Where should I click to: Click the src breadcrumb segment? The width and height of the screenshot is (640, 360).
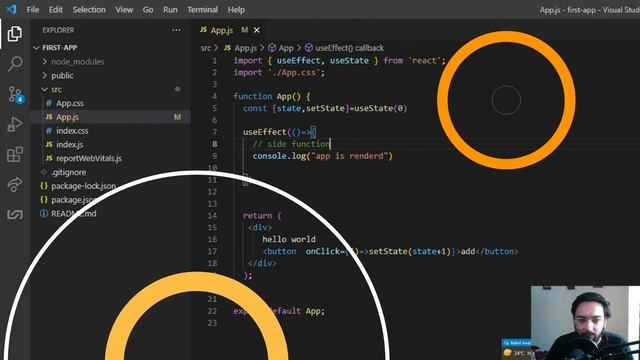coord(206,48)
